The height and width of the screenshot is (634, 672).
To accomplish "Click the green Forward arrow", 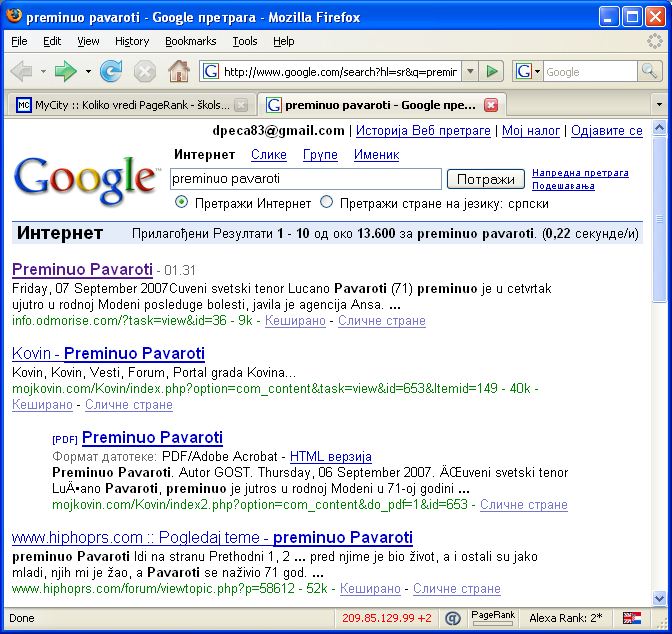I will click(x=66, y=71).
